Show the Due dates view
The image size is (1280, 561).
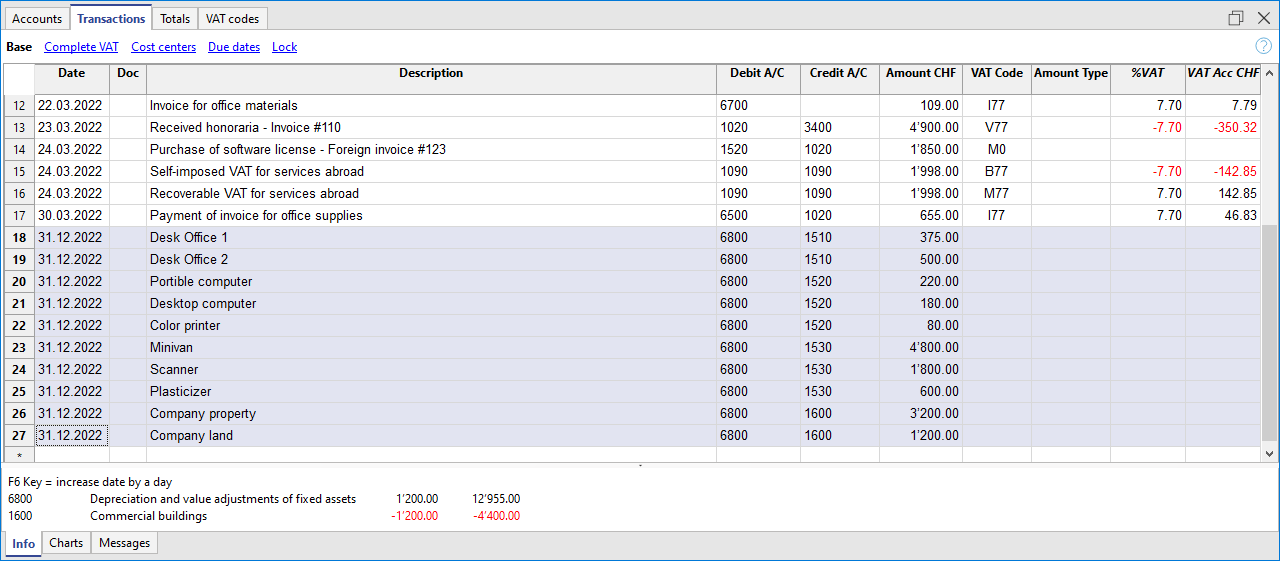(234, 47)
